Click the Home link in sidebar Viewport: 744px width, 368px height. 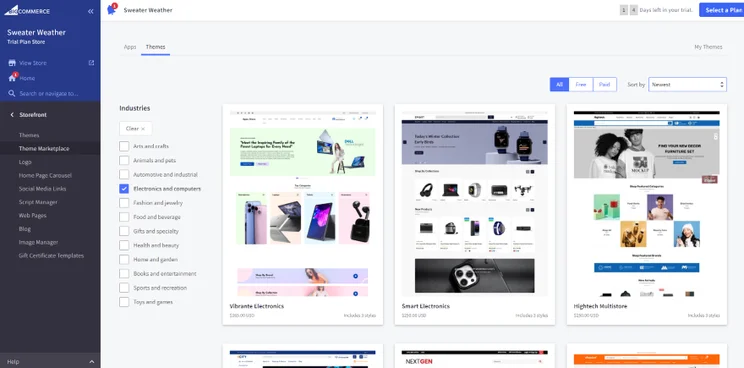(27, 78)
